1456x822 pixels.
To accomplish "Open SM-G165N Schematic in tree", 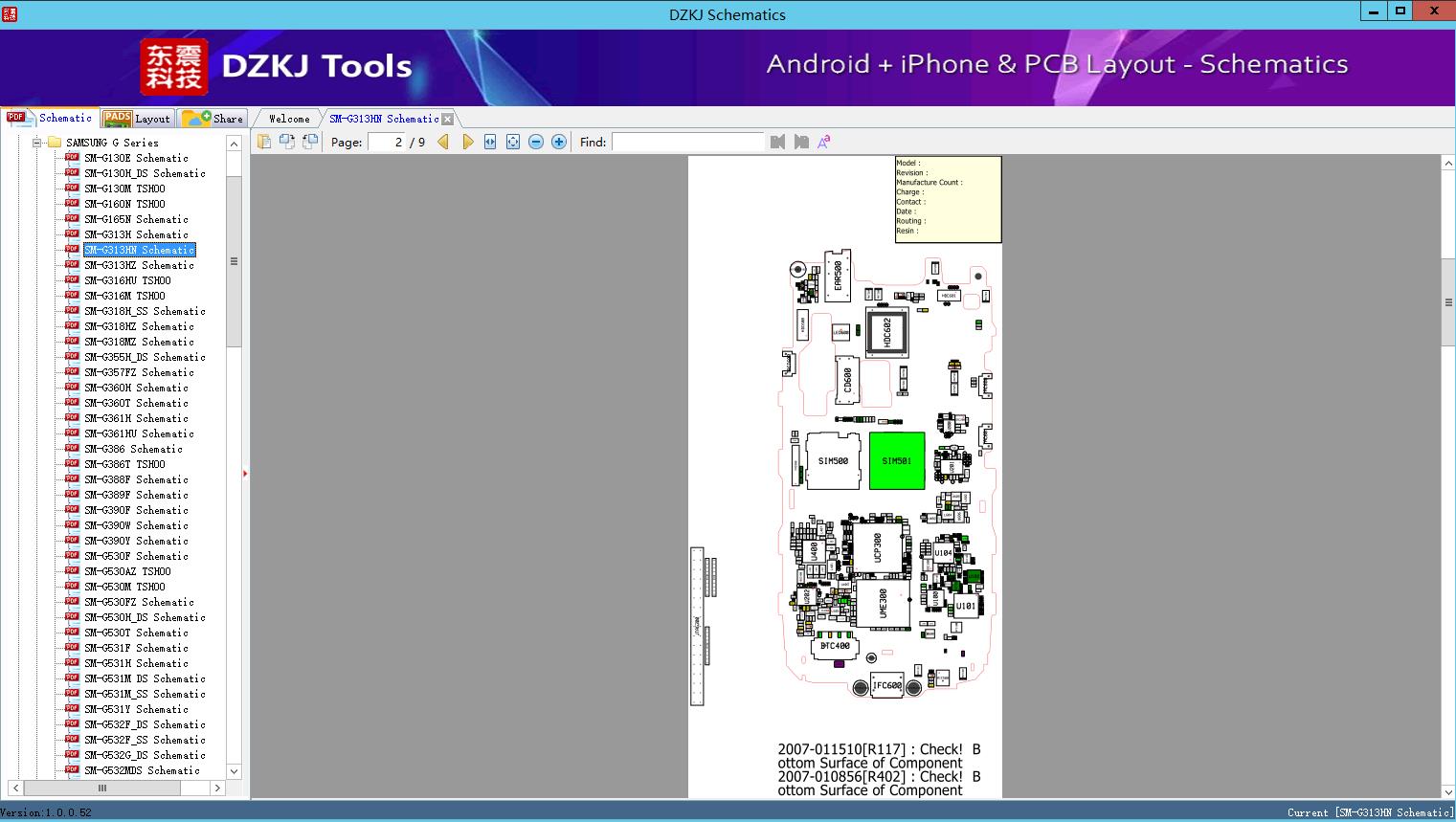I will pyautogui.click(x=136, y=219).
